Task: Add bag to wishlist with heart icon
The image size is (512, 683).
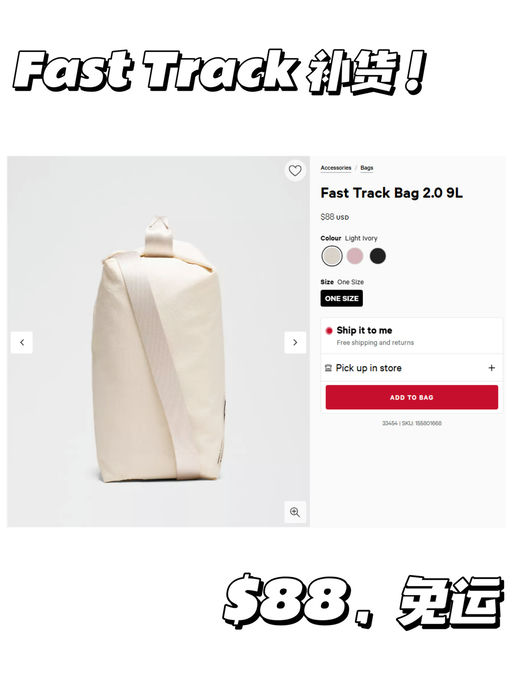Action: tap(295, 170)
